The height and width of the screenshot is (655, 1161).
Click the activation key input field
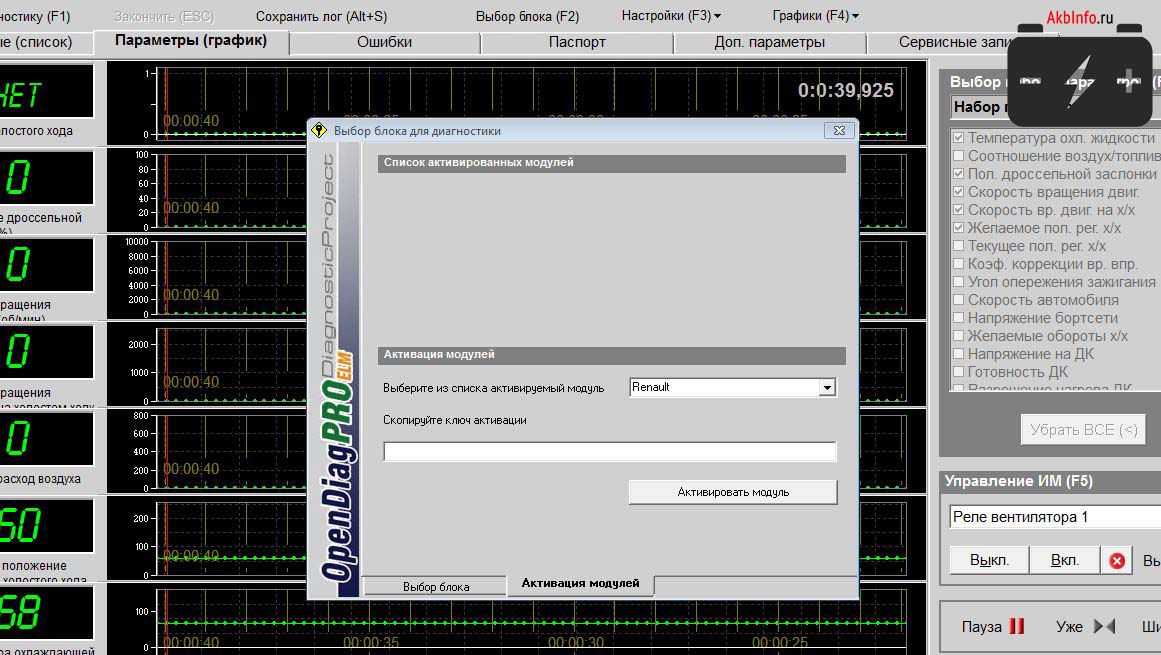[609, 452]
